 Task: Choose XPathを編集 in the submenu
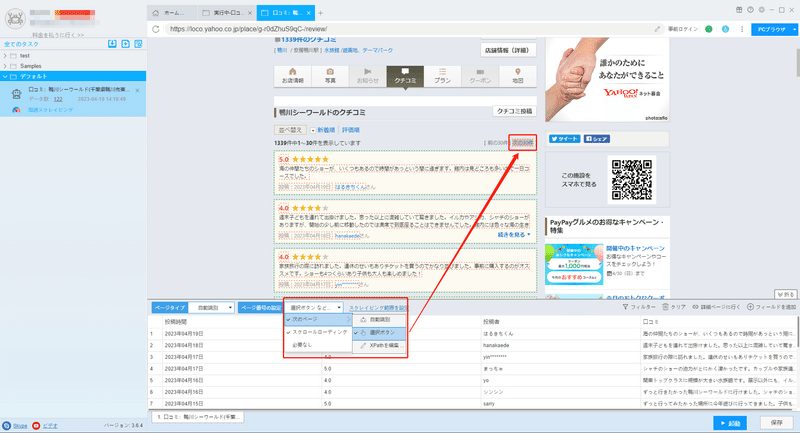[x=380, y=346]
